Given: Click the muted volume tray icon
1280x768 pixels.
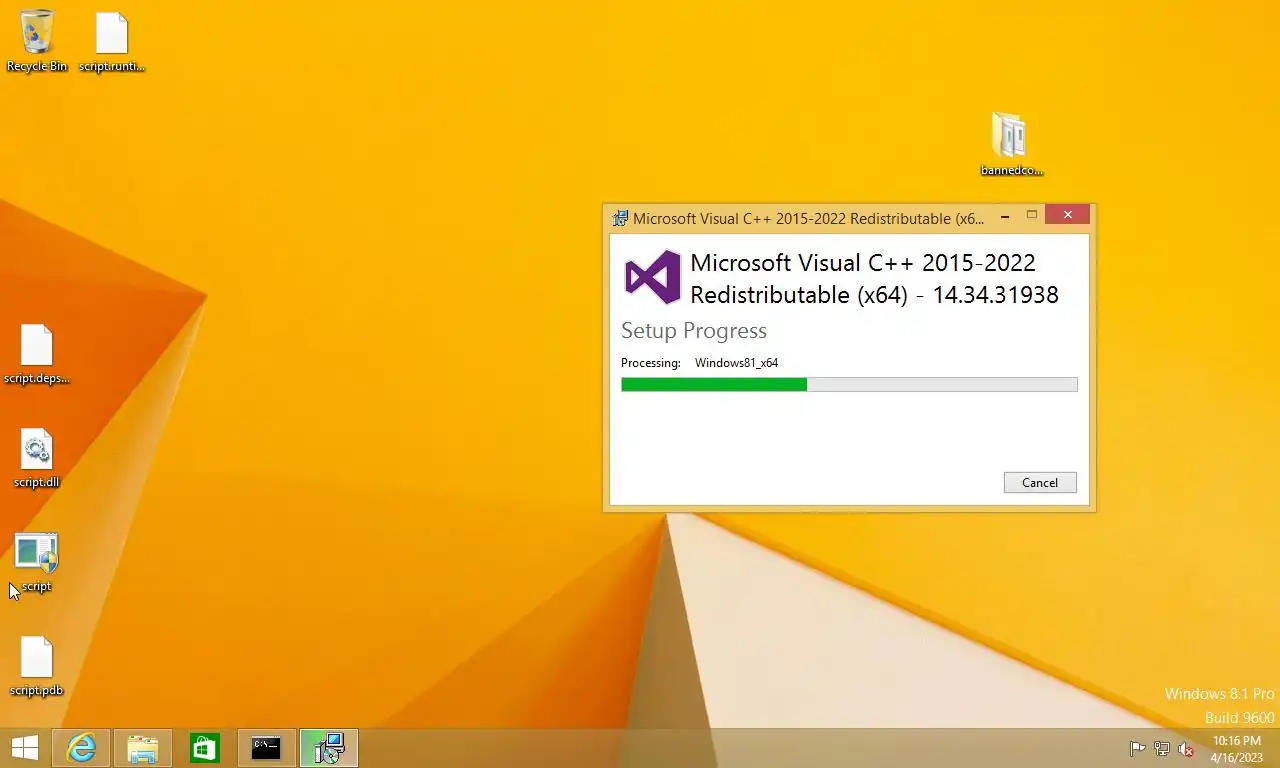Looking at the screenshot, I should [1186, 749].
